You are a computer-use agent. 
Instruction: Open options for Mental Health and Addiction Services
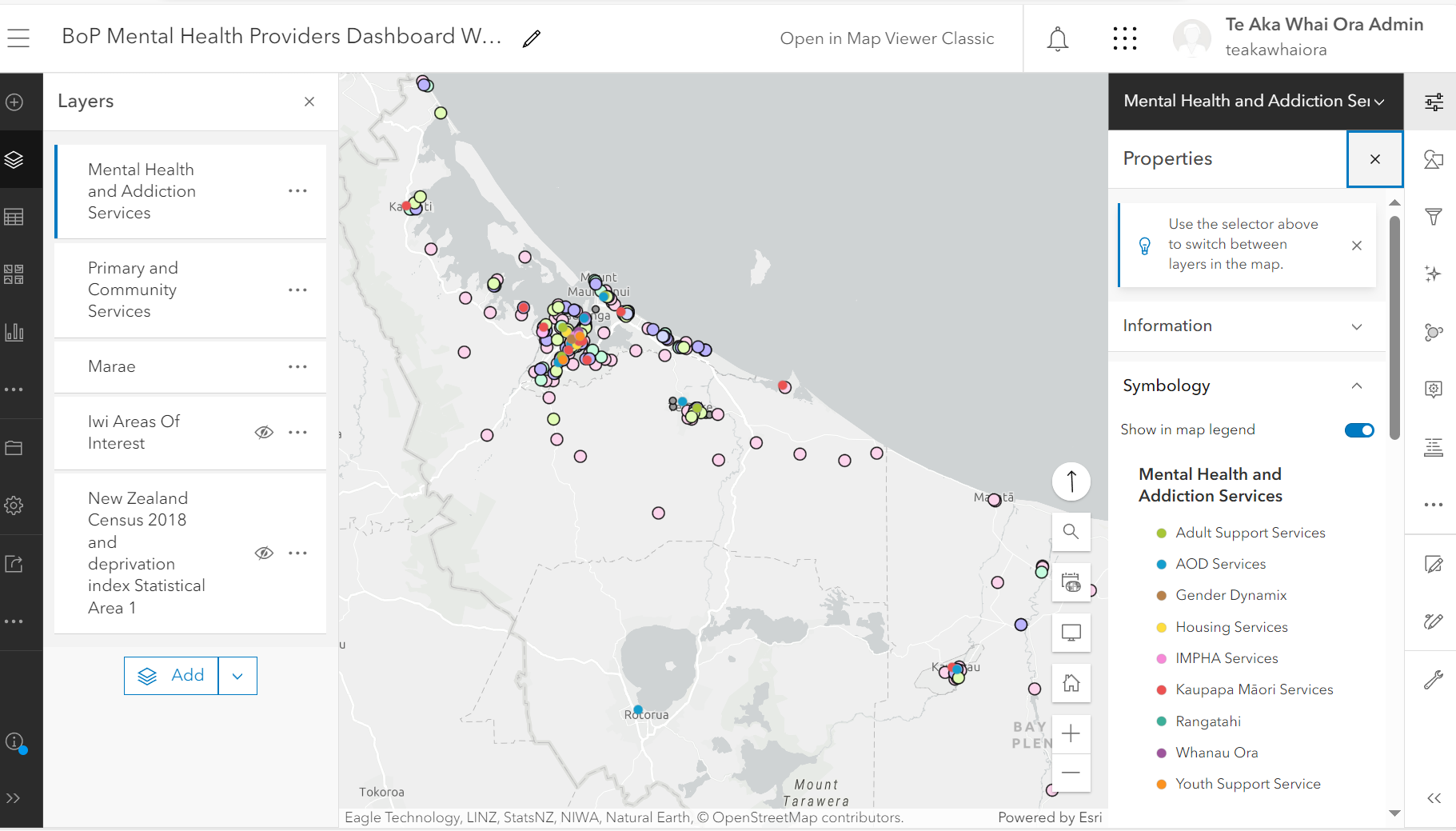(297, 191)
